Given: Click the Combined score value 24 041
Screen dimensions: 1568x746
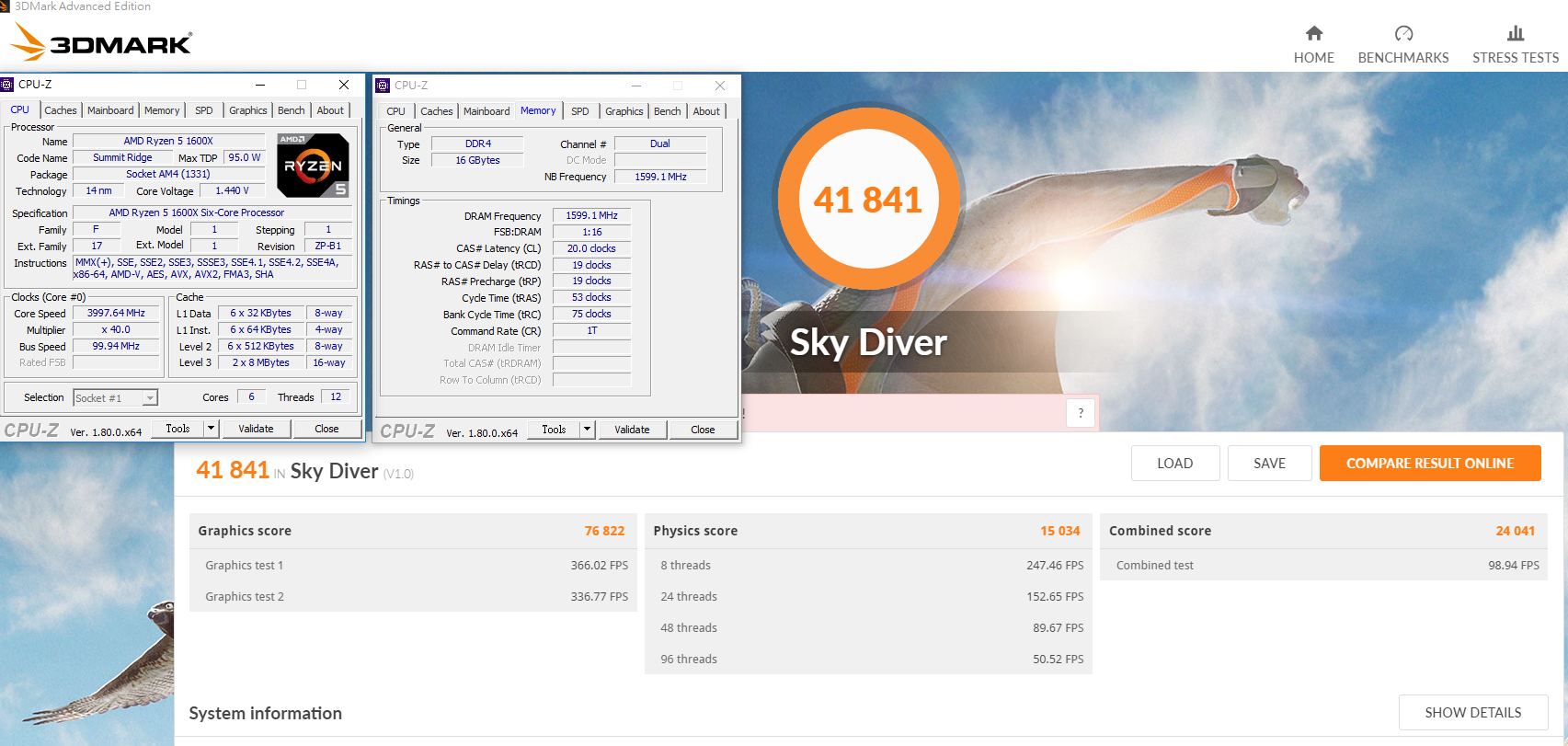Looking at the screenshot, I should (x=1516, y=531).
